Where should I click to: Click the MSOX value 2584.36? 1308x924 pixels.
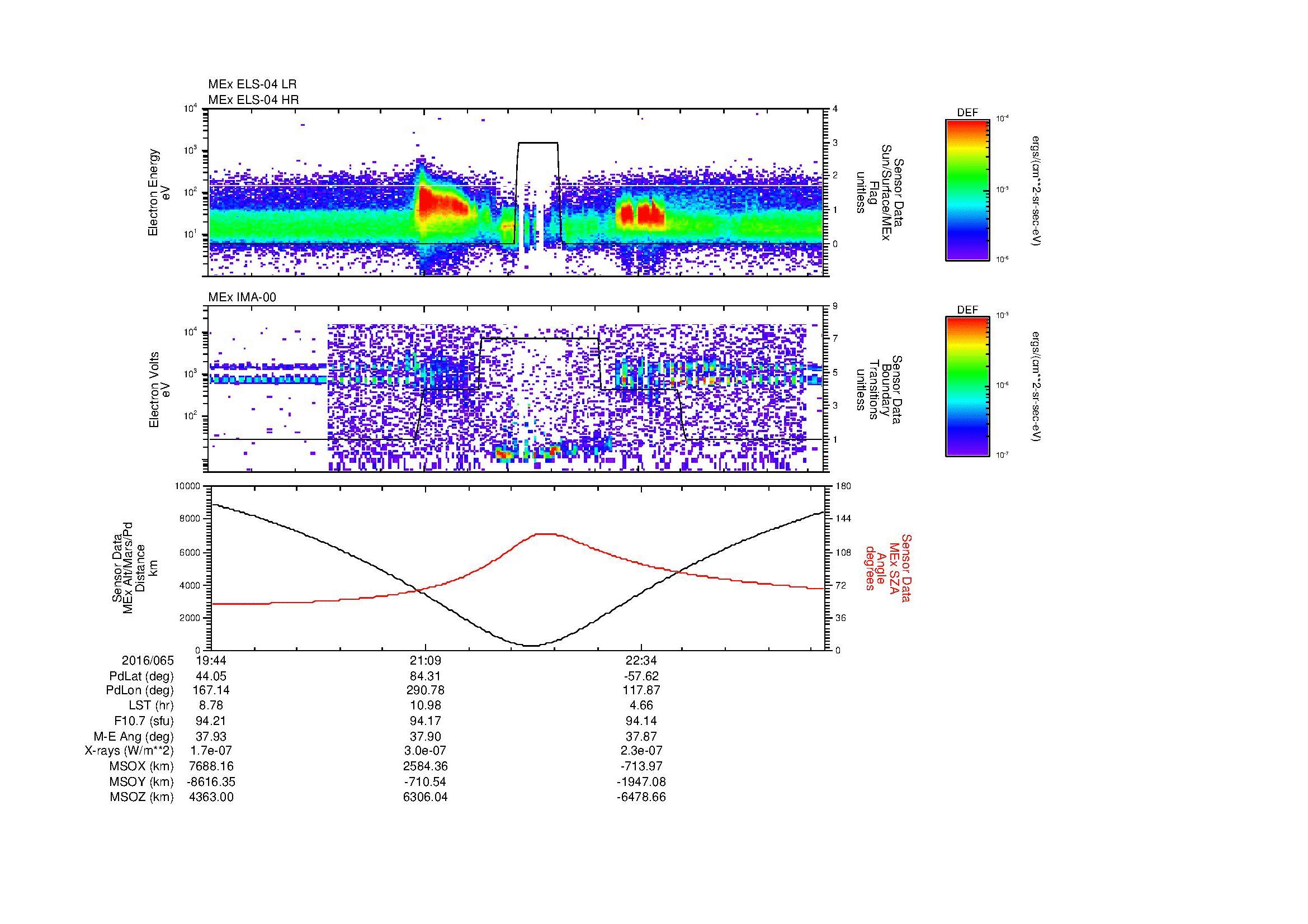point(426,766)
